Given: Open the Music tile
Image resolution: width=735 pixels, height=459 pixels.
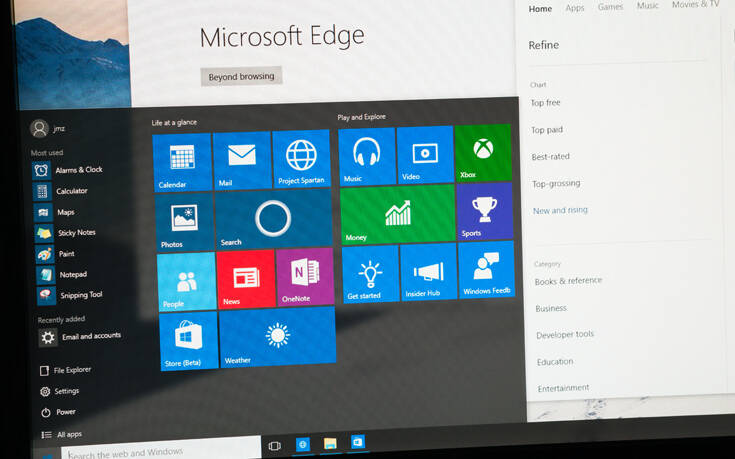Looking at the screenshot, I should coord(367,157).
